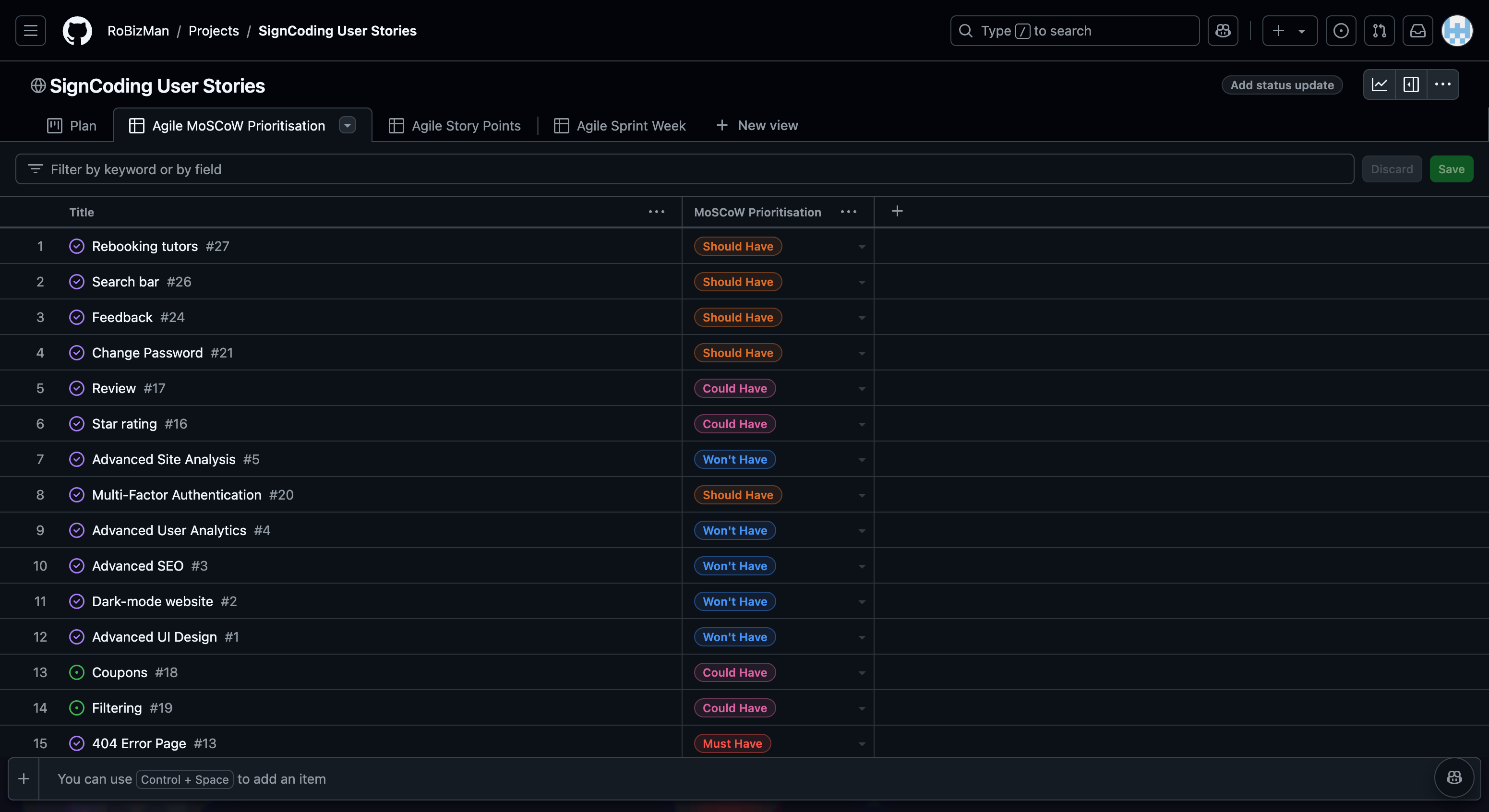
Task: Open RoBizMan profile breadcrumb link
Action: pos(138,31)
